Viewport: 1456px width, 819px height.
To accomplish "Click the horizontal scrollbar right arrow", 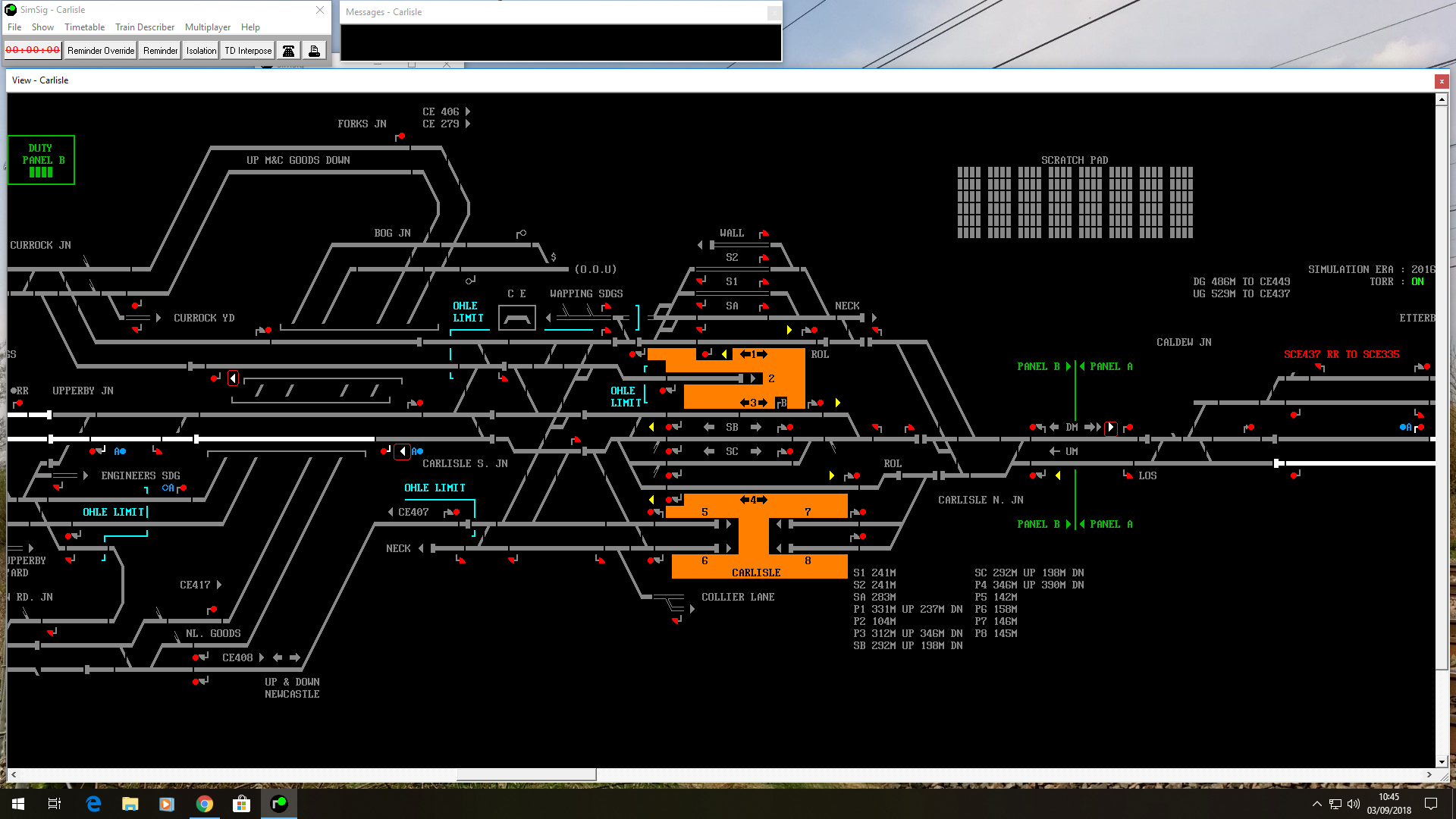I will [x=1429, y=775].
